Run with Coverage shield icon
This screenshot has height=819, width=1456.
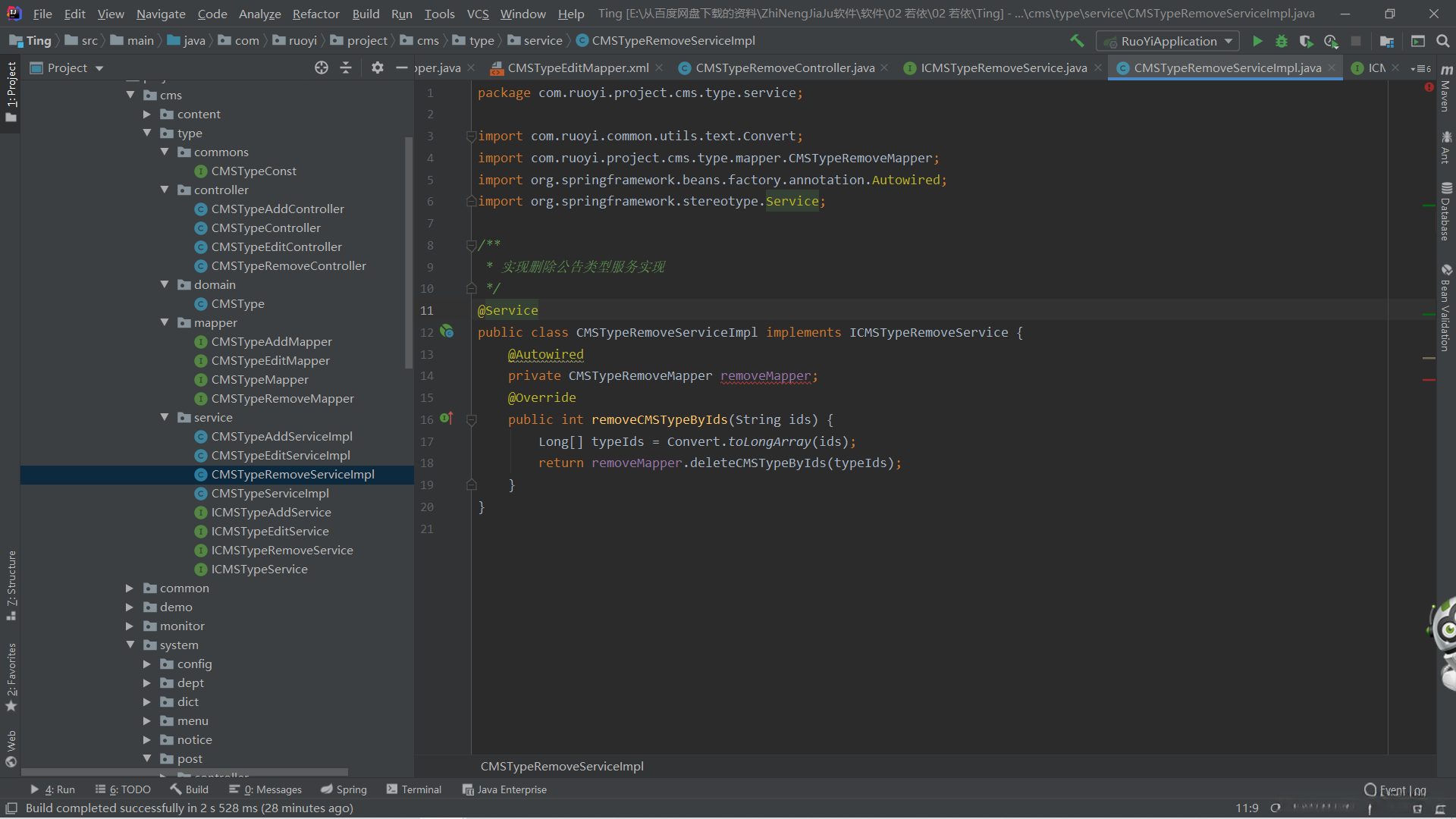point(1306,41)
